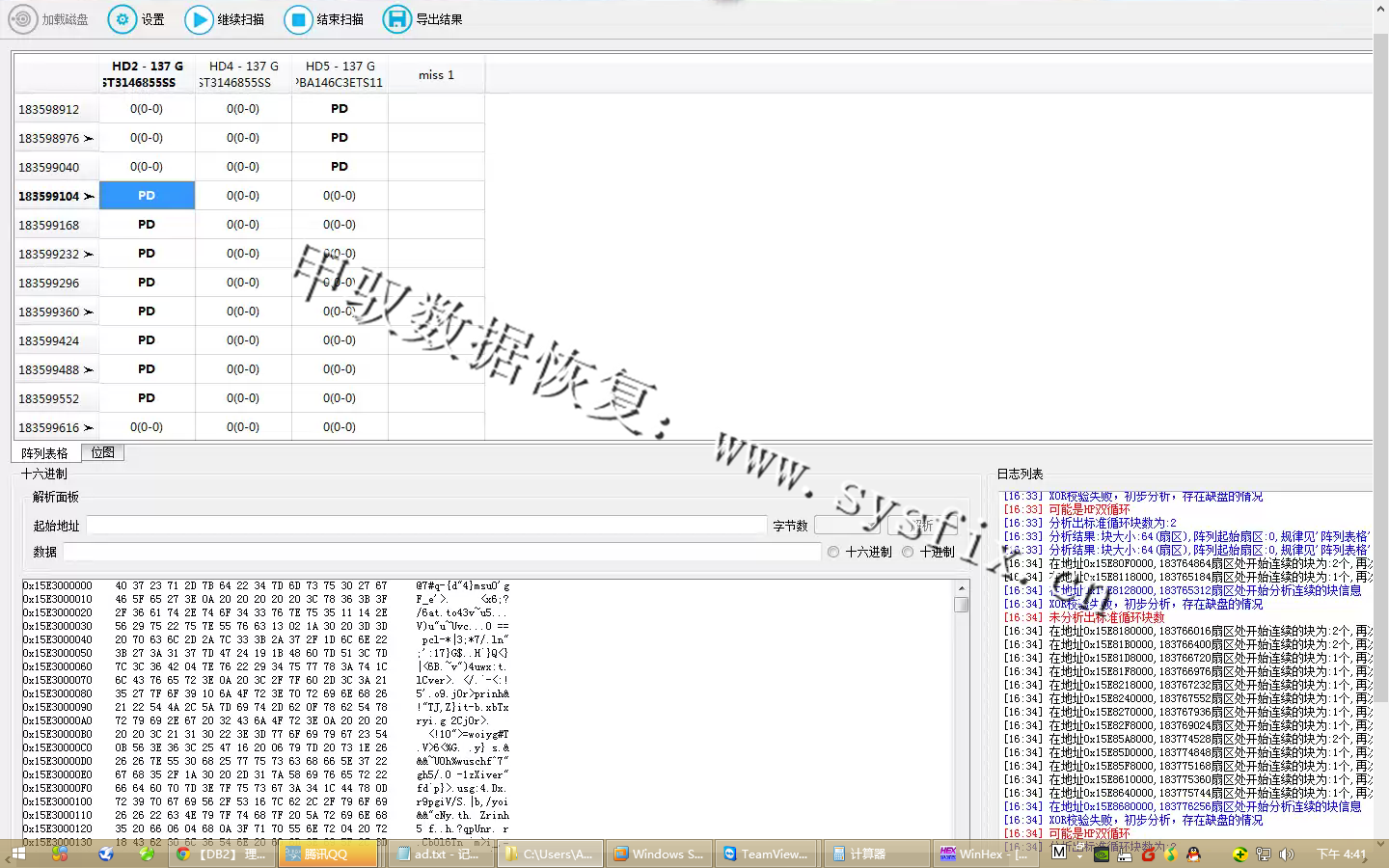
Task: Click HD4 0(0-0) cell in row 183599616
Action: (x=243, y=426)
